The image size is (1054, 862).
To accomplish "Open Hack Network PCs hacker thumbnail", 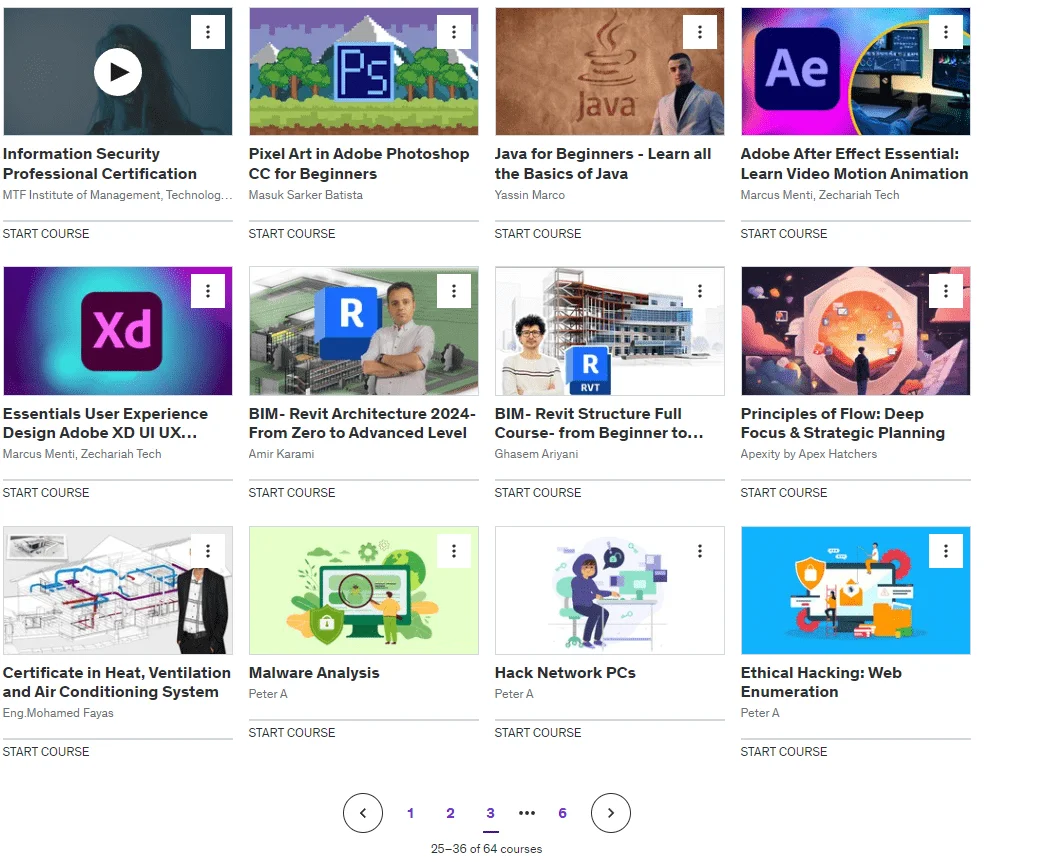I will (x=610, y=590).
